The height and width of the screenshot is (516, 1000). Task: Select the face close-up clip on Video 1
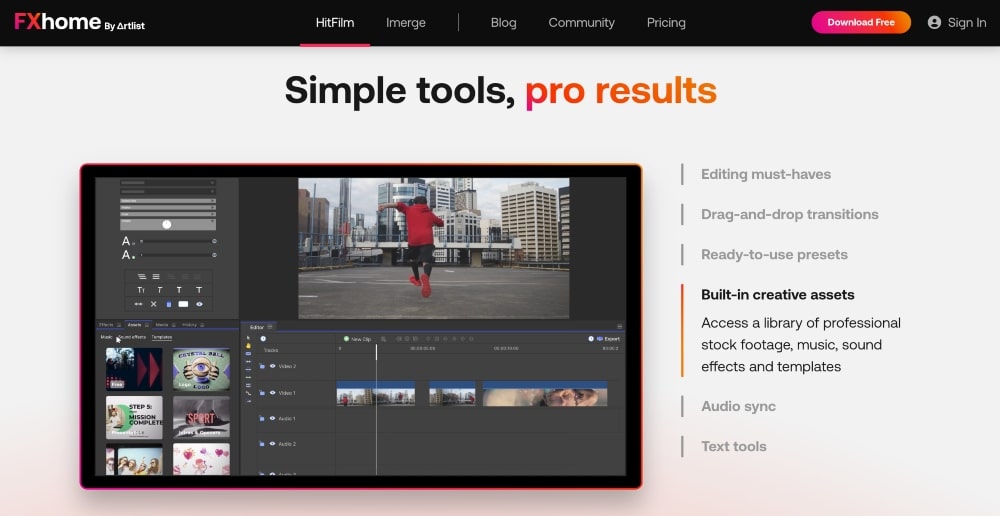click(x=545, y=394)
